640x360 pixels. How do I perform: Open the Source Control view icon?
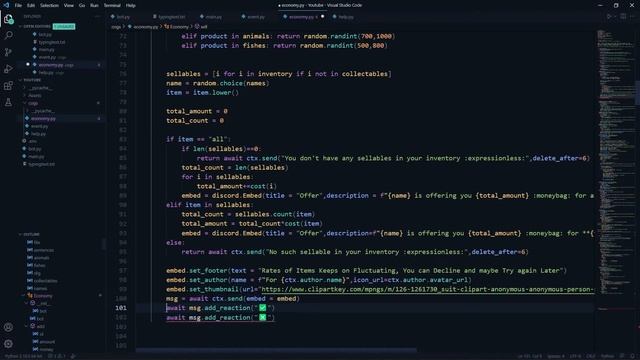(8, 52)
